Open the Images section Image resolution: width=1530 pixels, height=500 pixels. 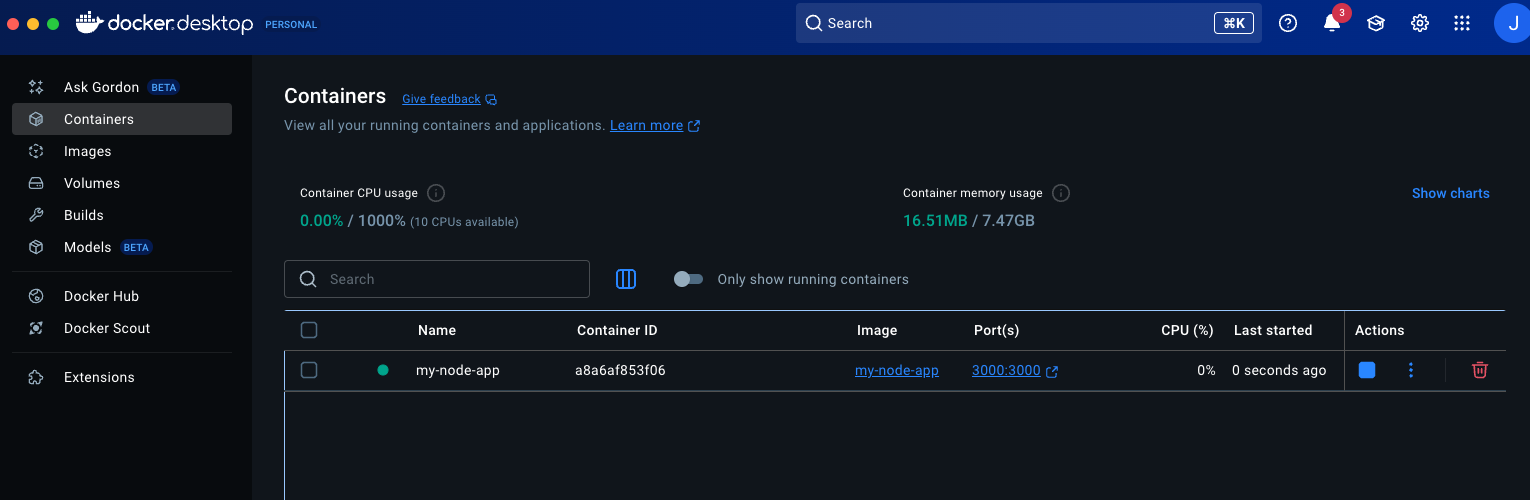[x=122, y=151]
